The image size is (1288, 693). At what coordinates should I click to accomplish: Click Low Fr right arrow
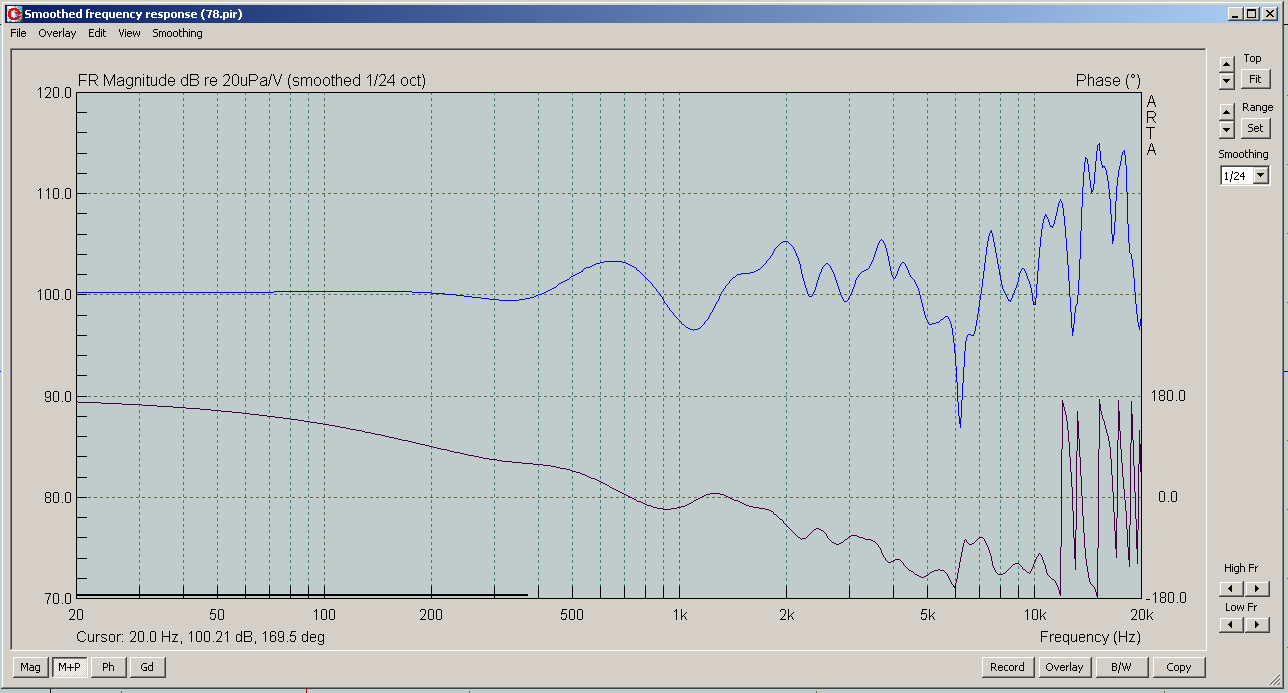(x=1256, y=625)
